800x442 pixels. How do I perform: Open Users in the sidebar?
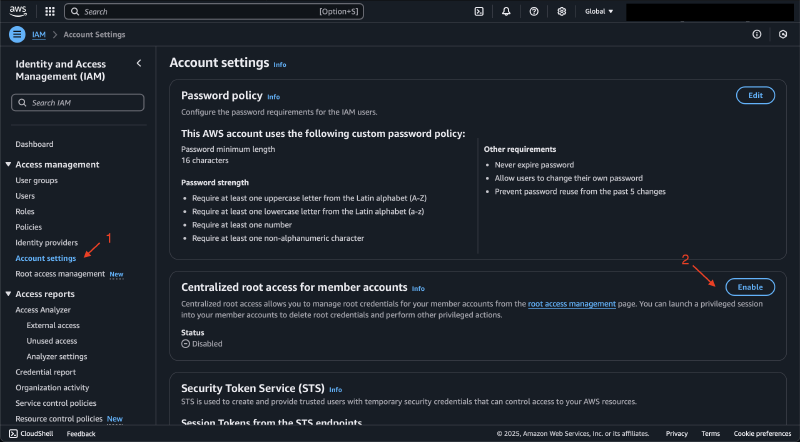pos(25,196)
